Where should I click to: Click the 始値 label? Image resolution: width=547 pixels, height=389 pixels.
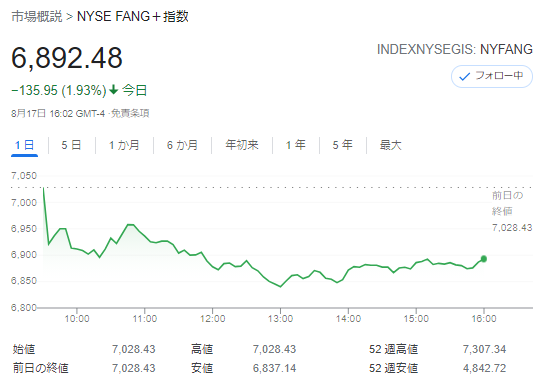click(x=24, y=349)
